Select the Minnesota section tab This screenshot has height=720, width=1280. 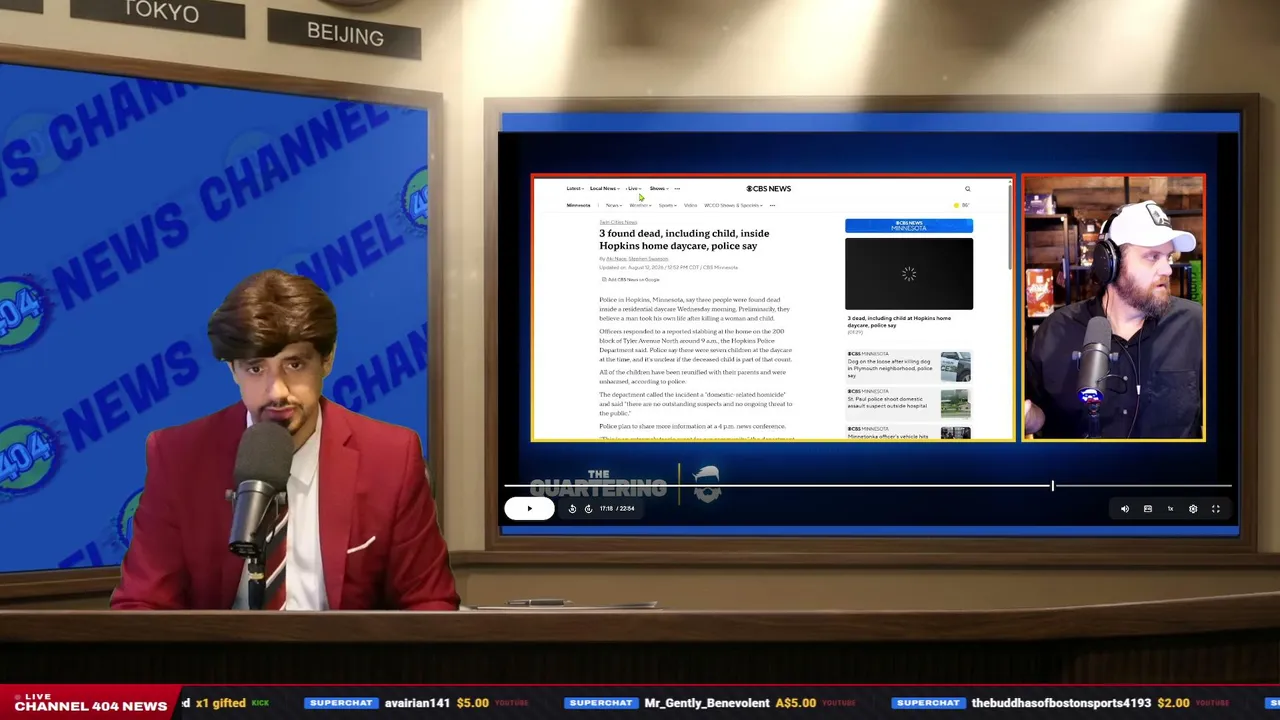point(579,205)
